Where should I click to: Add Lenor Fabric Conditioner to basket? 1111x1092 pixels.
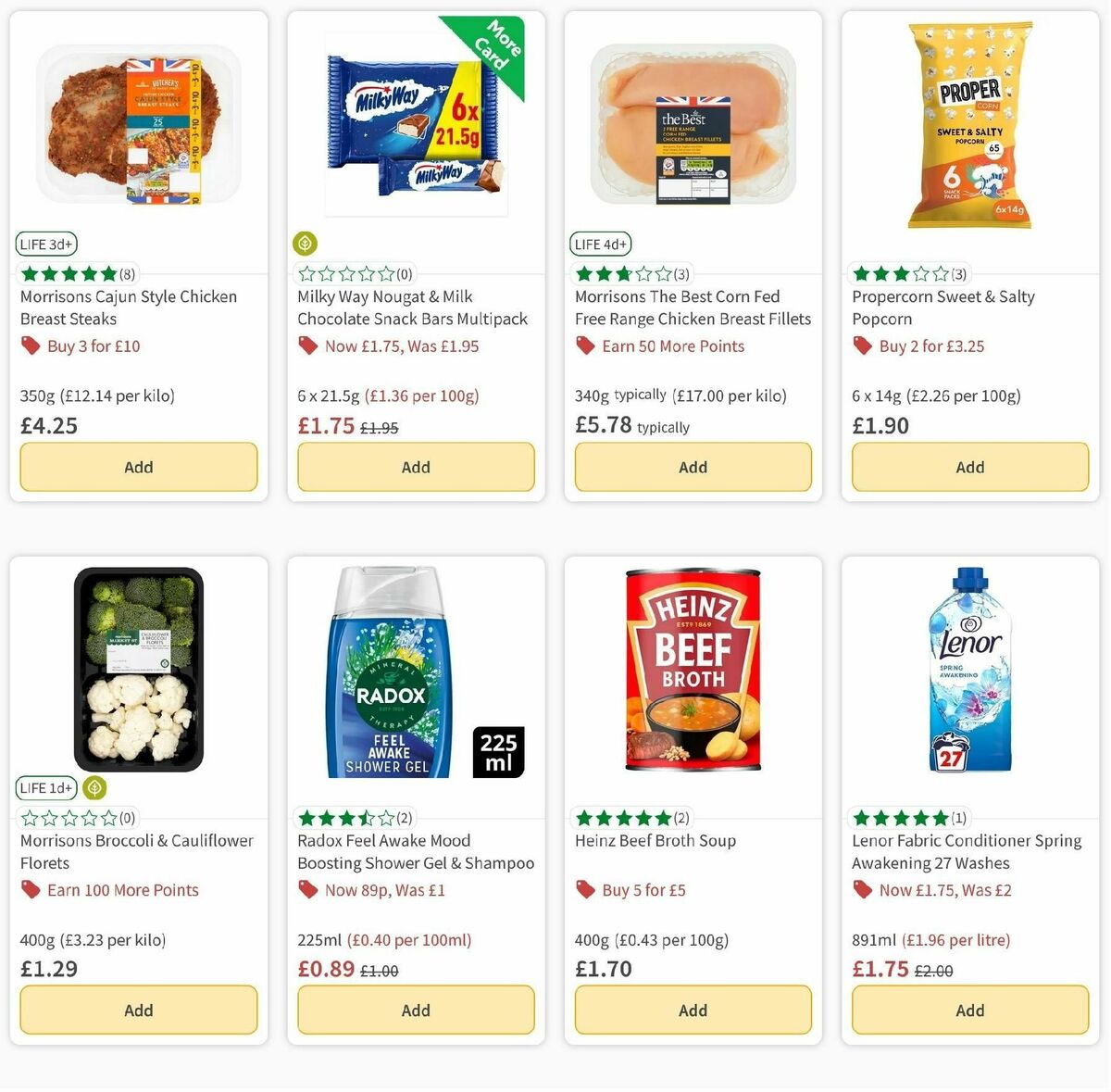coord(969,1010)
